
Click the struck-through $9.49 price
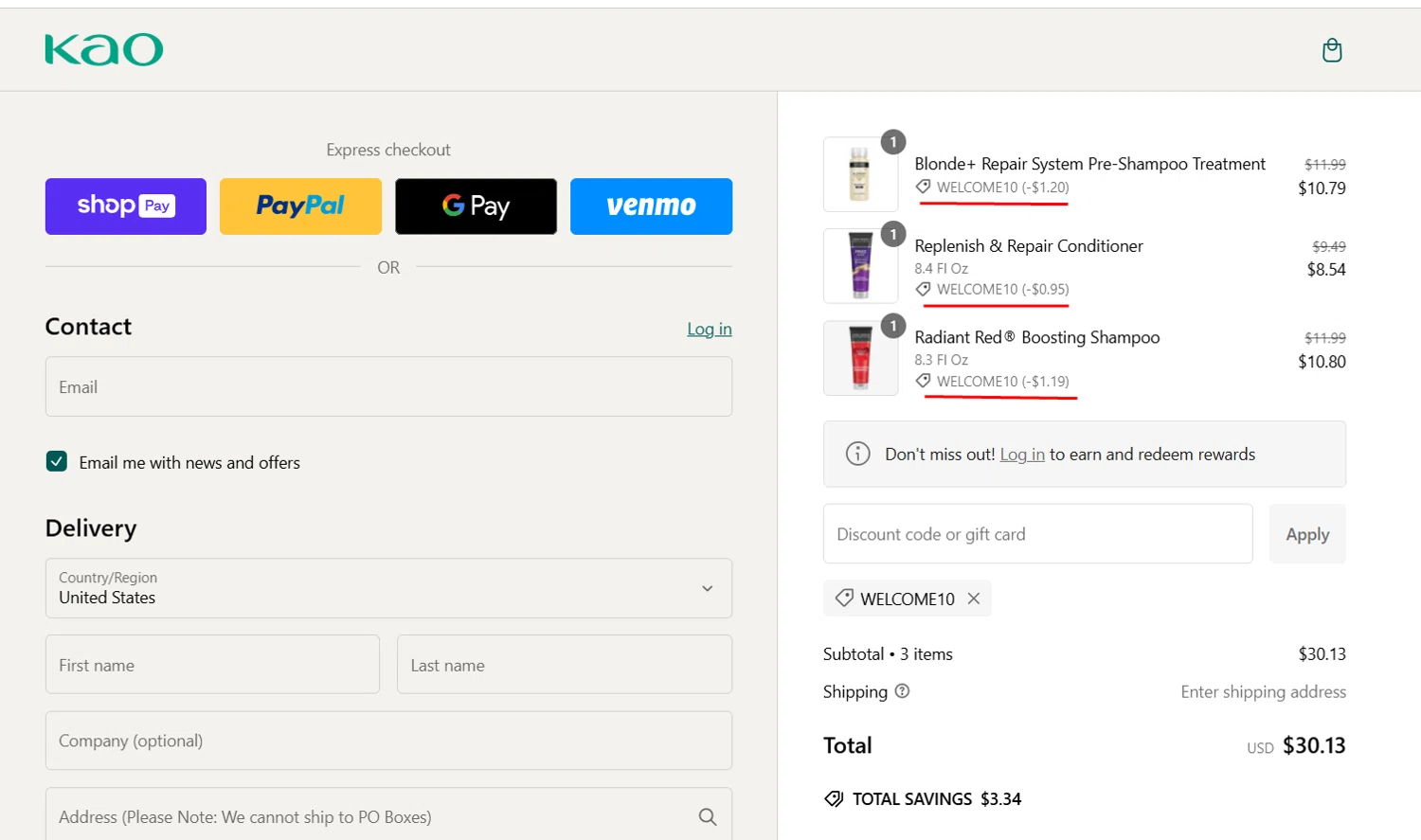[1329, 246]
